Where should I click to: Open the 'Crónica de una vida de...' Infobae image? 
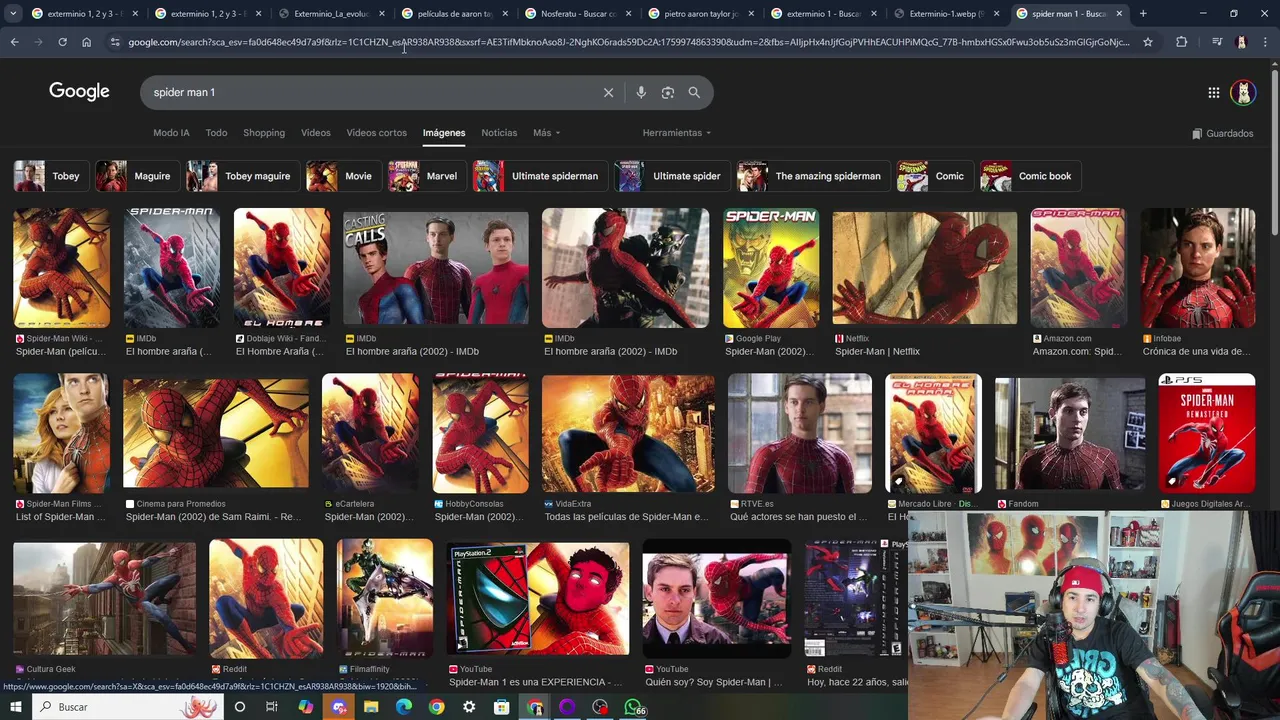click(1198, 268)
